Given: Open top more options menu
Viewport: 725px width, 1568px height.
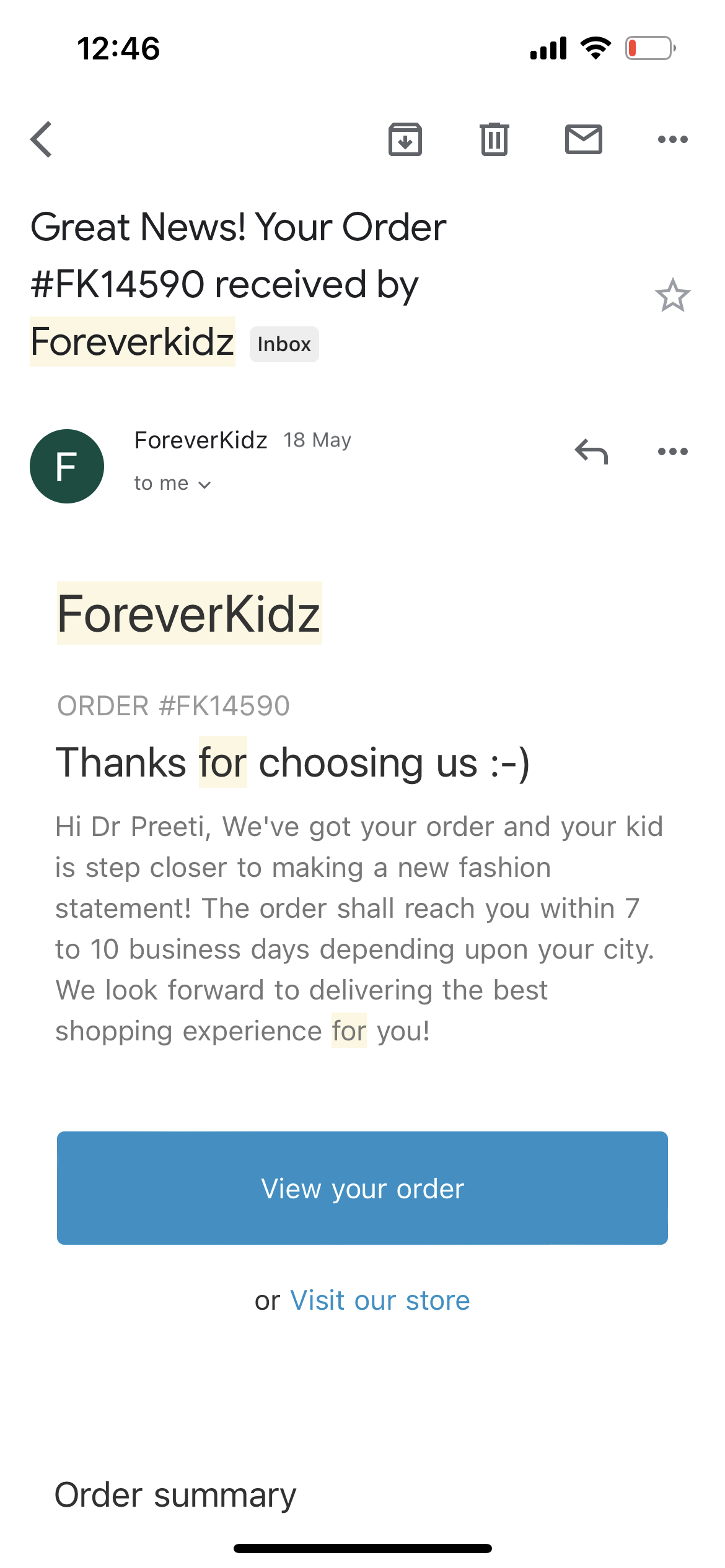Looking at the screenshot, I should [x=673, y=139].
